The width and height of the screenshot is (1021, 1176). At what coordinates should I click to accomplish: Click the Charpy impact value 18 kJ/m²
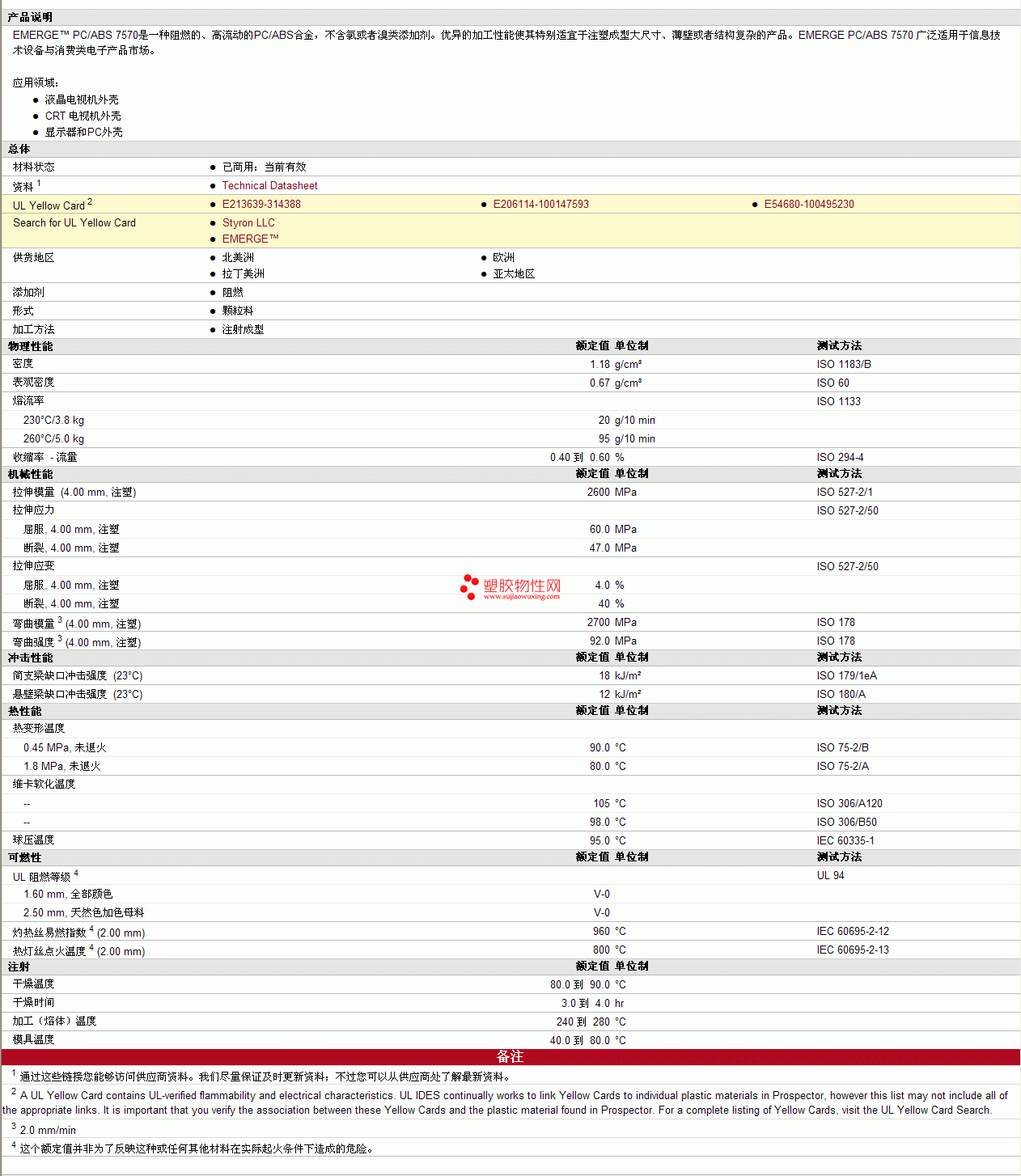(620, 675)
